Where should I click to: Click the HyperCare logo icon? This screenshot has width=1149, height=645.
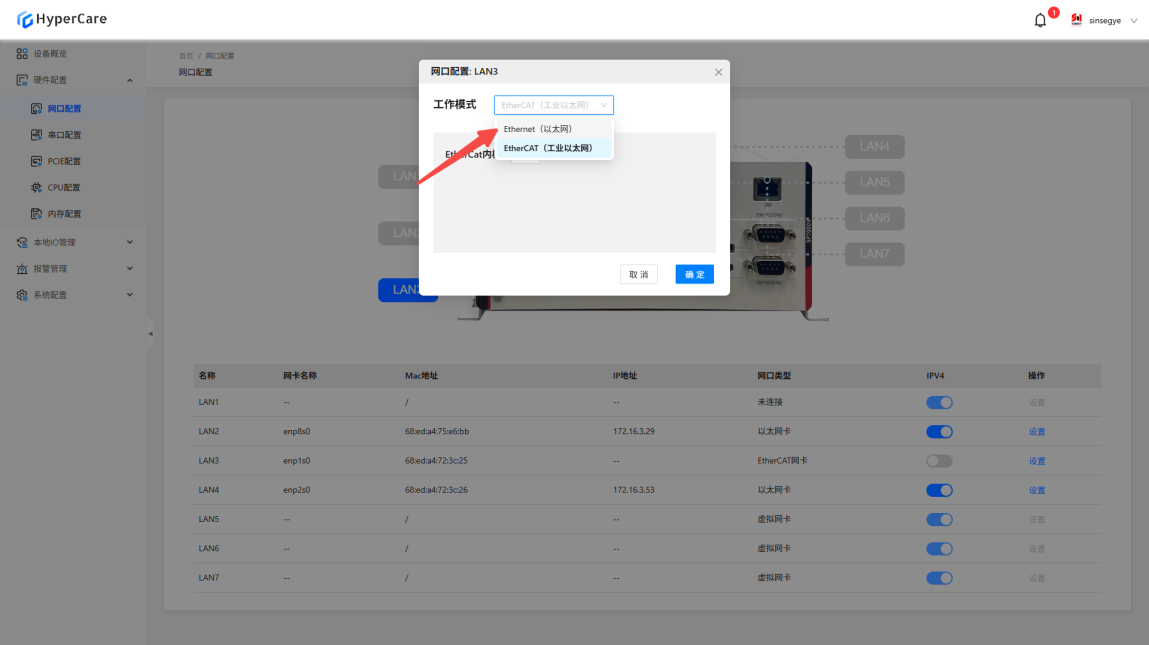[24, 20]
